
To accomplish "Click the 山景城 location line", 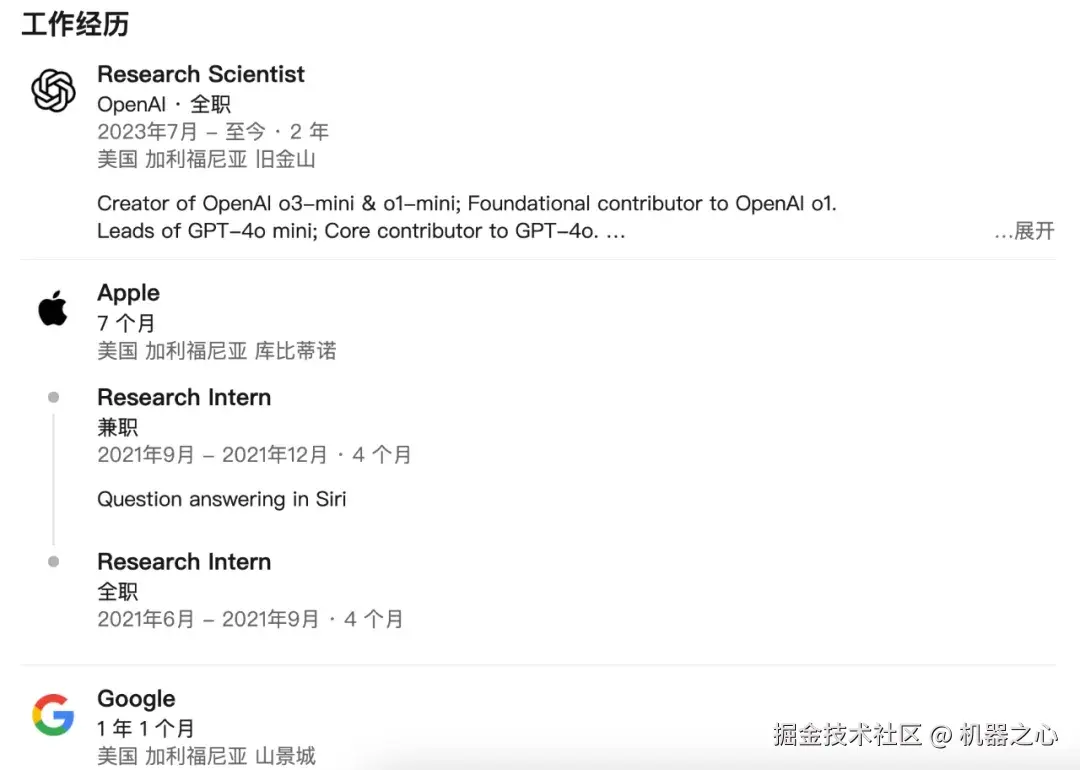I will click(206, 755).
